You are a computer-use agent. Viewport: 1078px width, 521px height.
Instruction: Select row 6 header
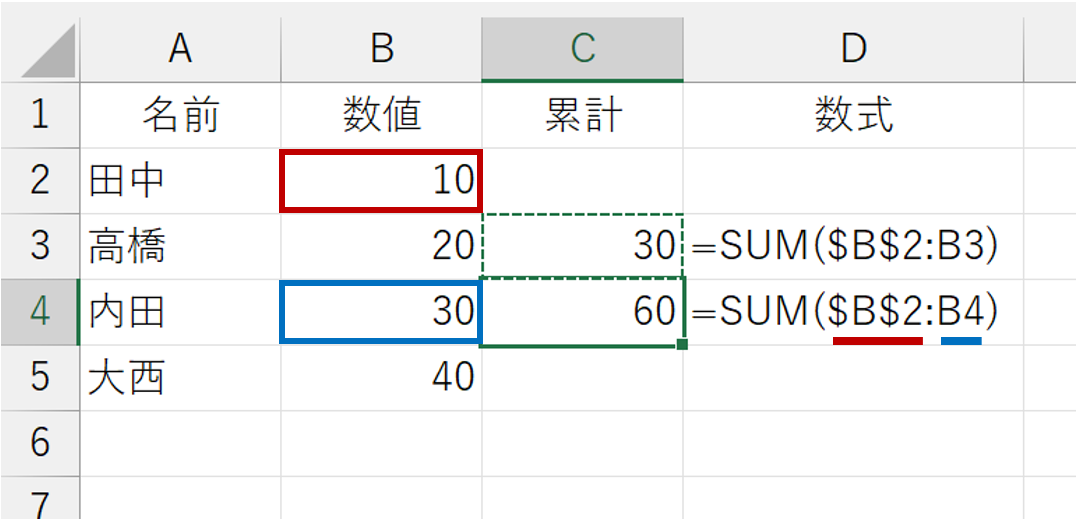(x=40, y=444)
